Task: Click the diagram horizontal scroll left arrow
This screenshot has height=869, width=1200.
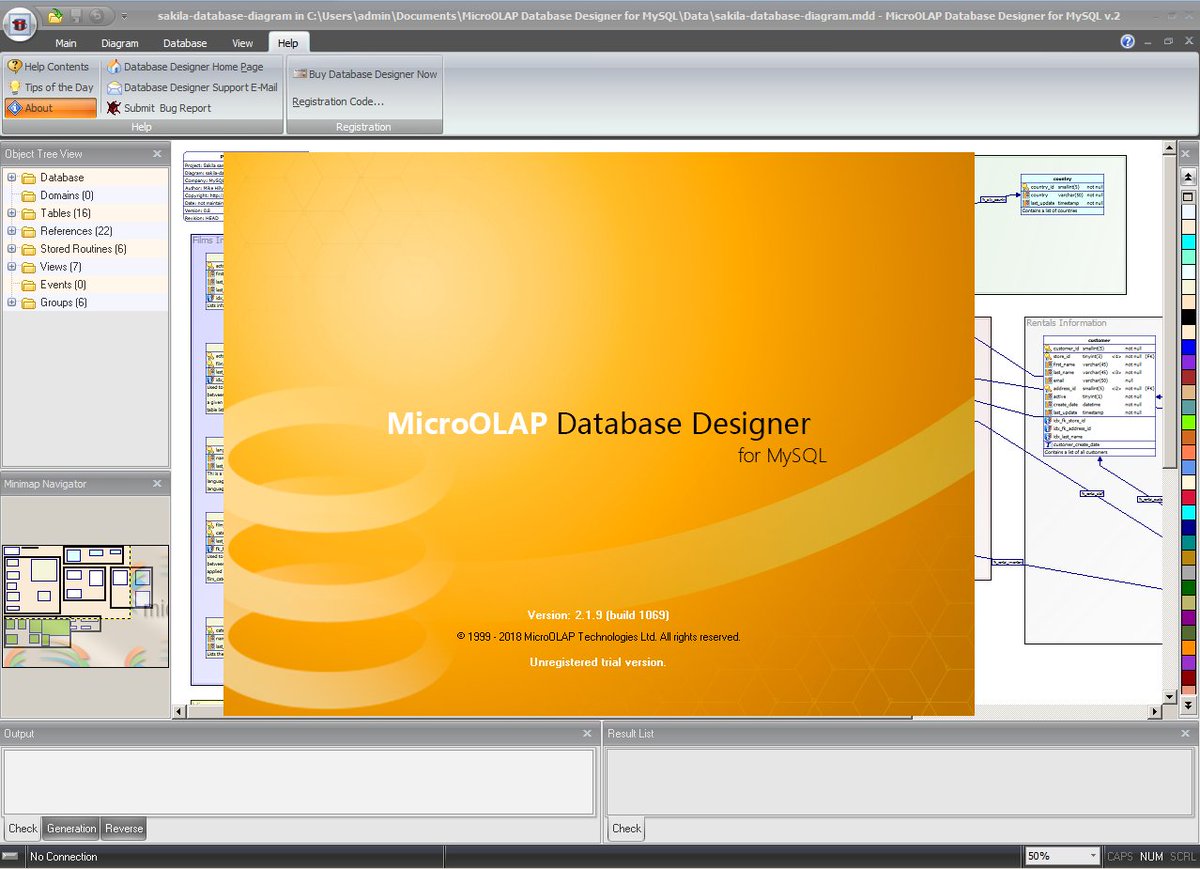Action: coord(180,711)
